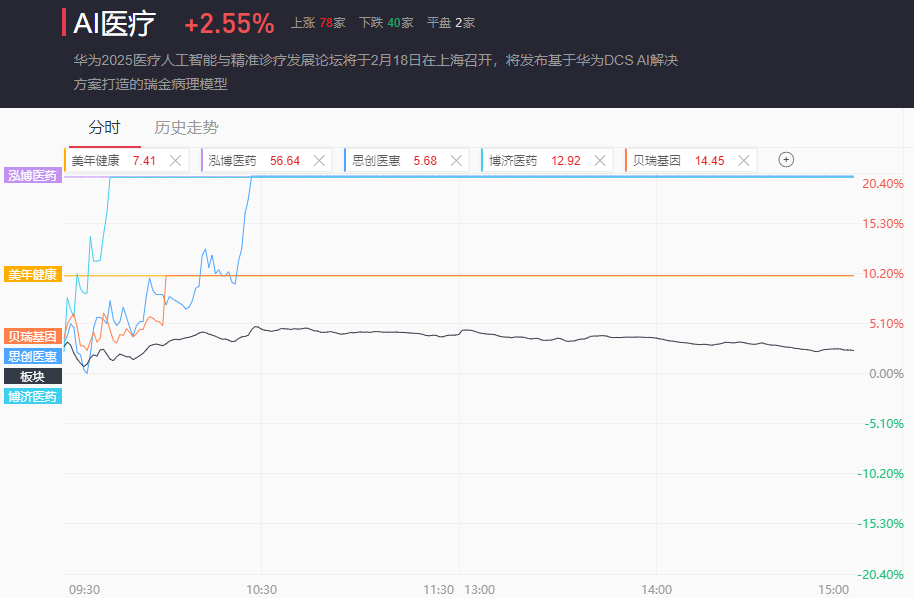Add a stock with the plus icon
Viewport: 914px width, 598px height.
(786, 160)
